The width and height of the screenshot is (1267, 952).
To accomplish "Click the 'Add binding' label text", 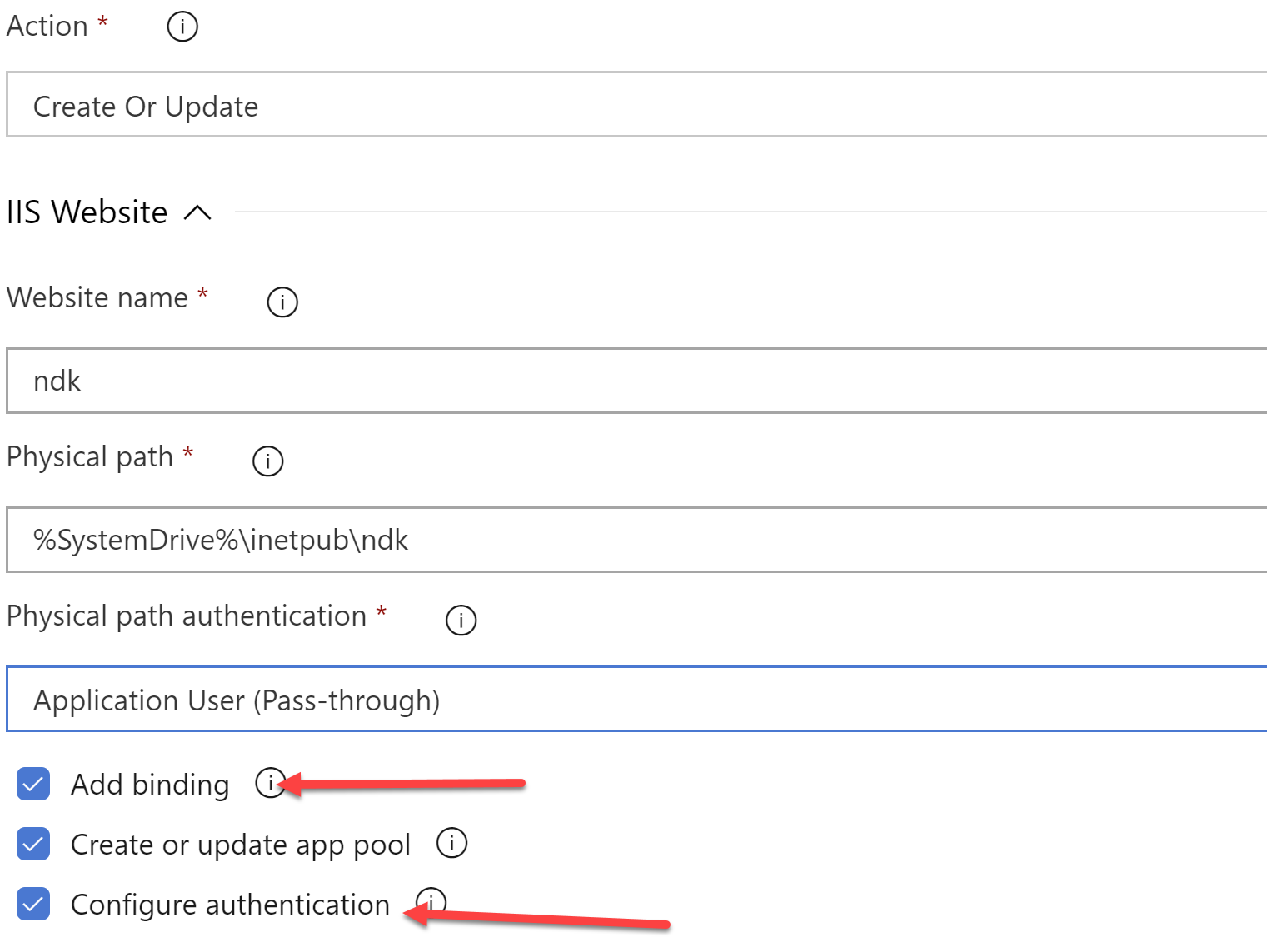I will (150, 785).
